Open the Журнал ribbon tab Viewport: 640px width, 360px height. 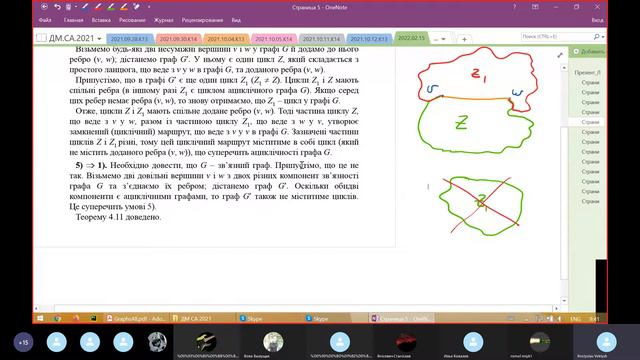(x=163, y=20)
